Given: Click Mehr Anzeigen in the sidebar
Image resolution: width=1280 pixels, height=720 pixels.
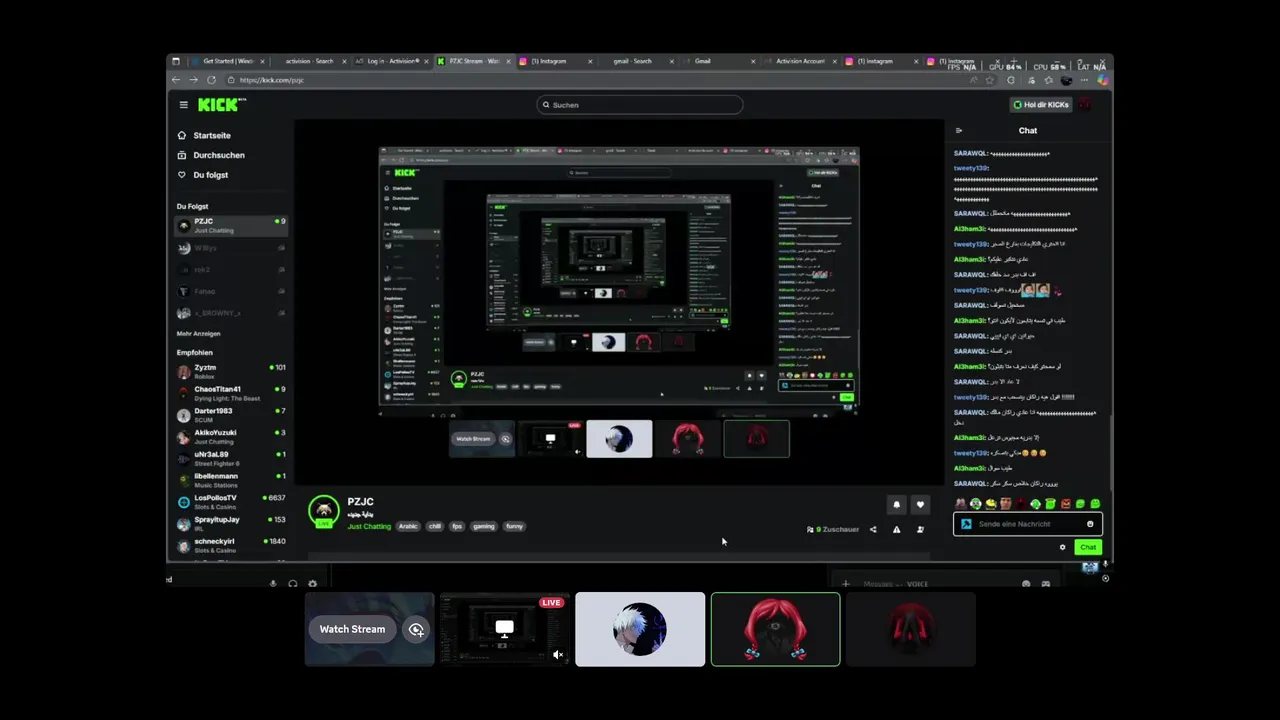Looking at the screenshot, I should point(199,334).
